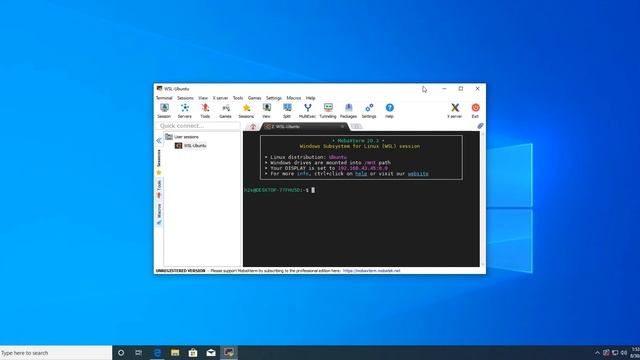Select the Split terminal toolbar icon
The height and width of the screenshot is (360, 640).
287,111
